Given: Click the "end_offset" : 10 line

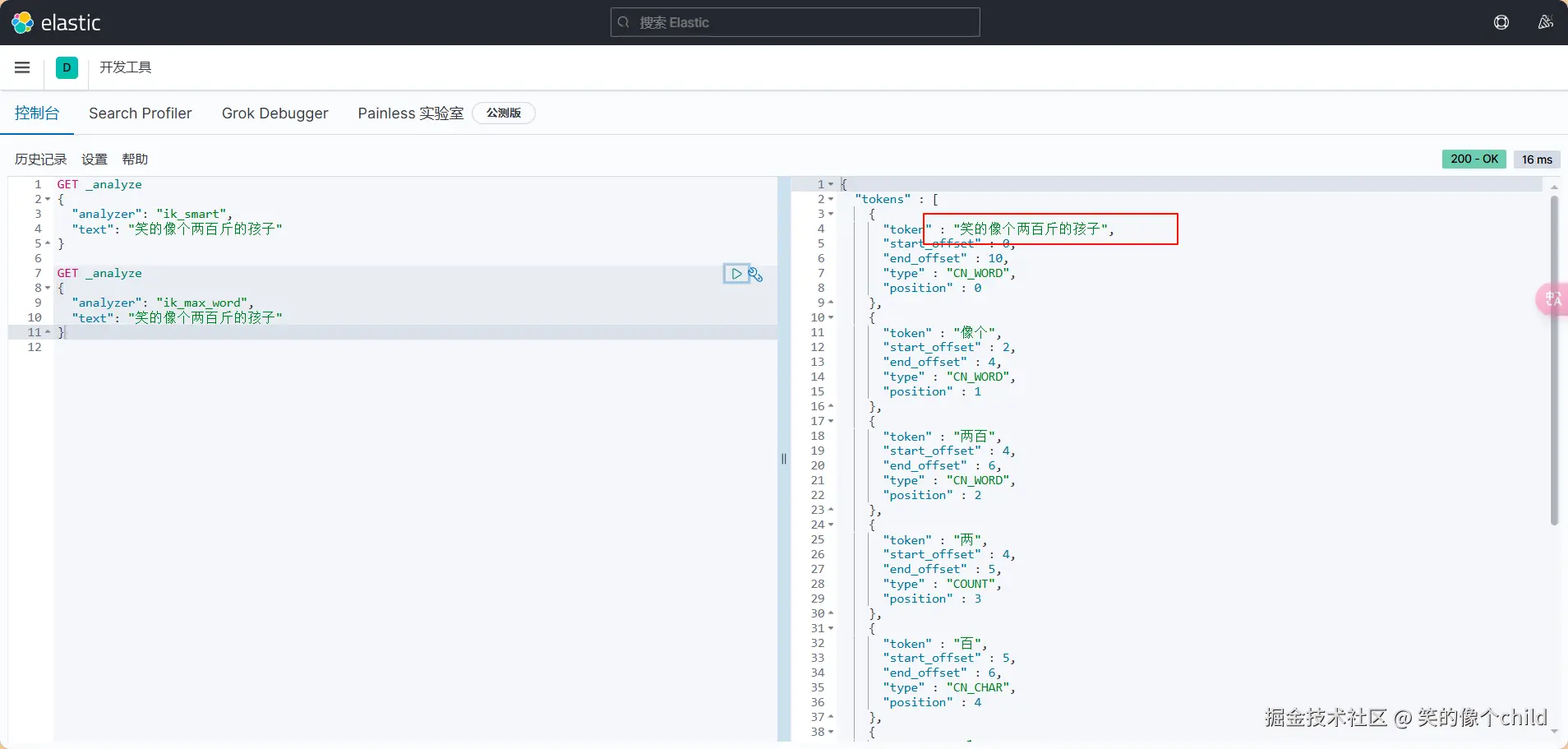Looking at the screenshot, I should [945, 259].
